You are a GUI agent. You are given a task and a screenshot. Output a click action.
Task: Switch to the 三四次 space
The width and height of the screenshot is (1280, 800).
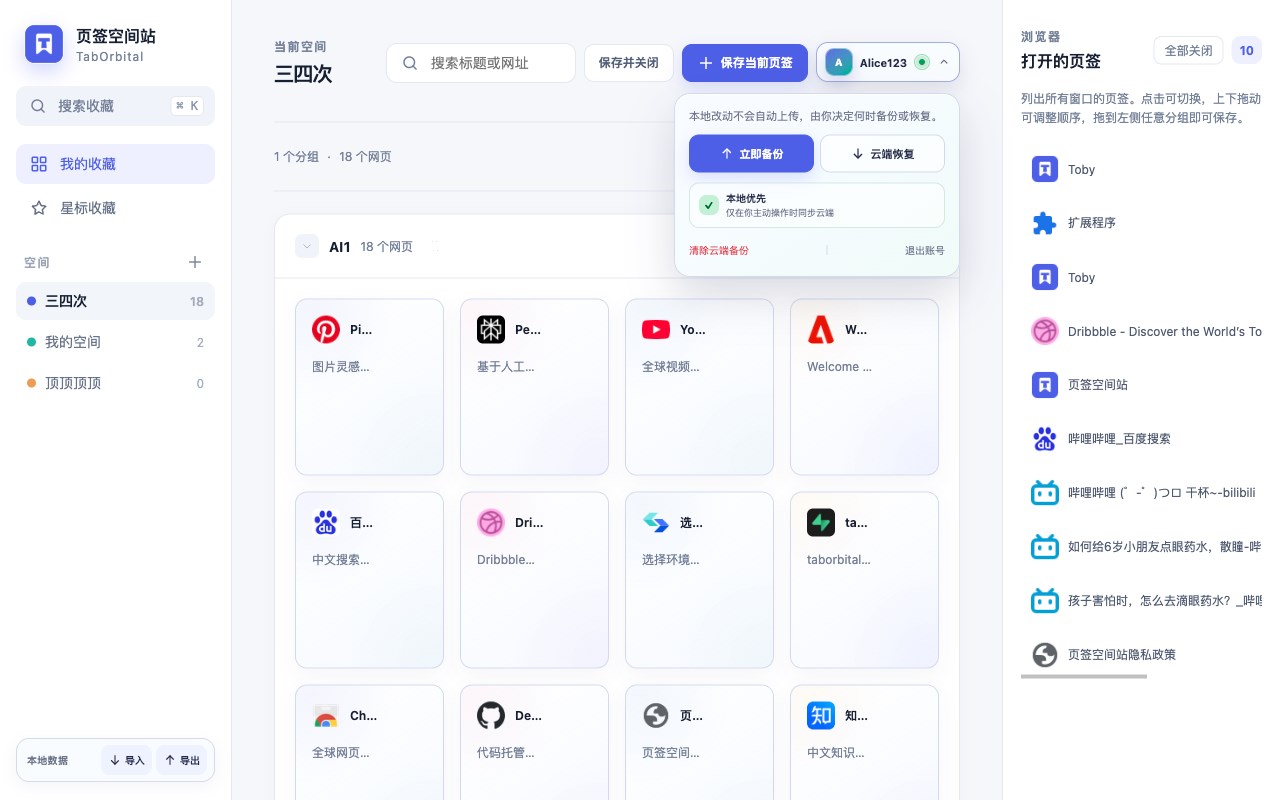[115, 301]
